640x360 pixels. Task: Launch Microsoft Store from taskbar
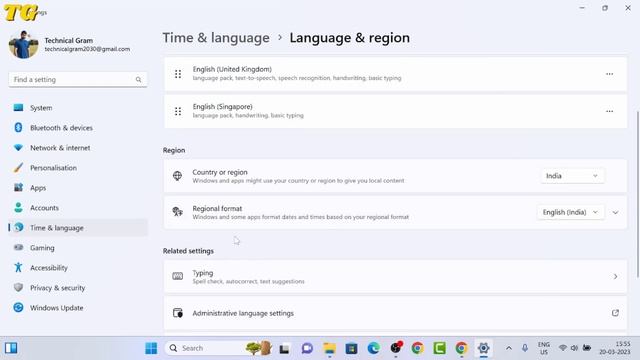tap(351, 349)
